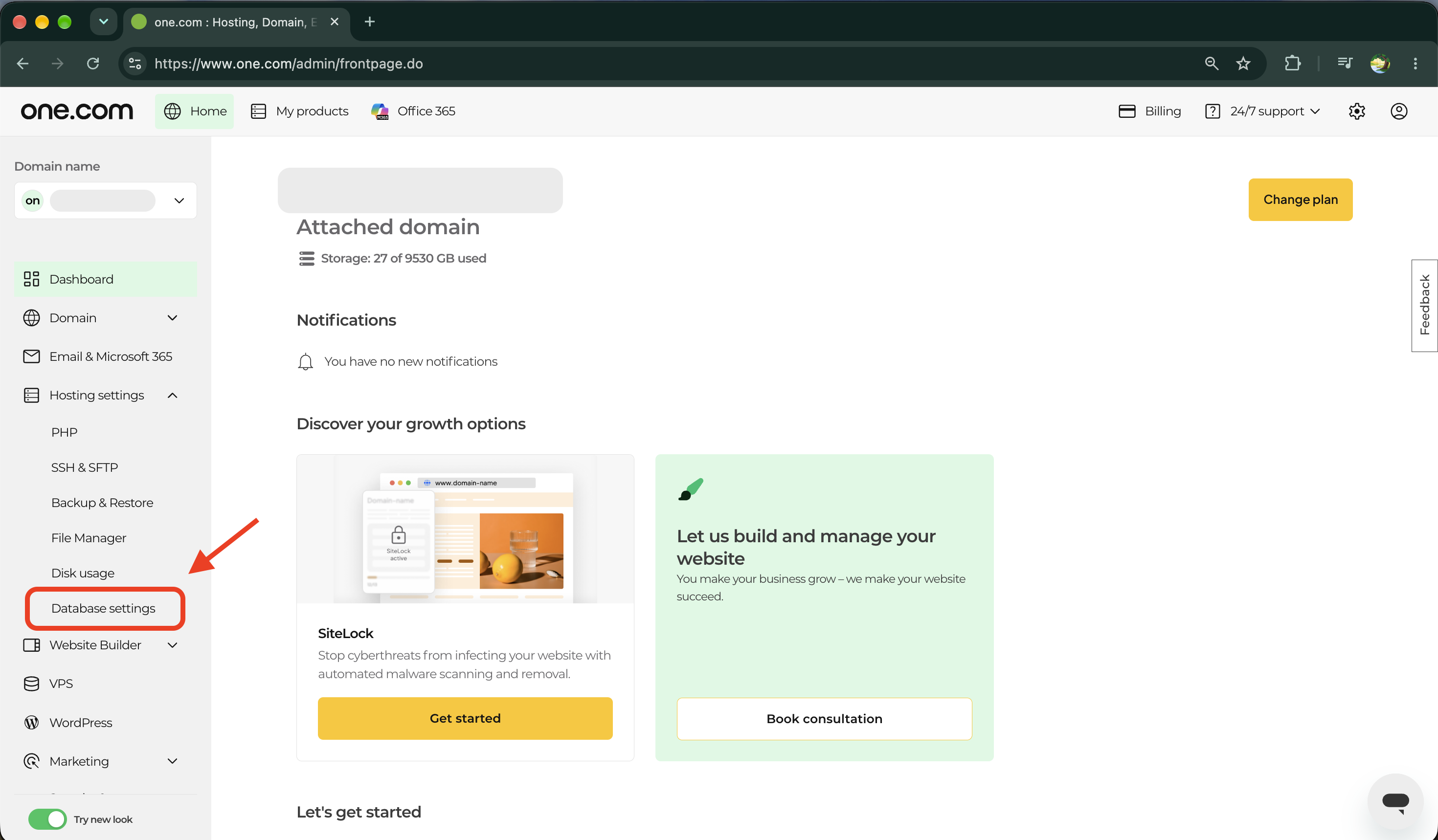The width and height of the screenshot is (1438, 840).
Task: Select Dashboard in the sidebar
Action: pyautogui.click(x=106, y=279)
